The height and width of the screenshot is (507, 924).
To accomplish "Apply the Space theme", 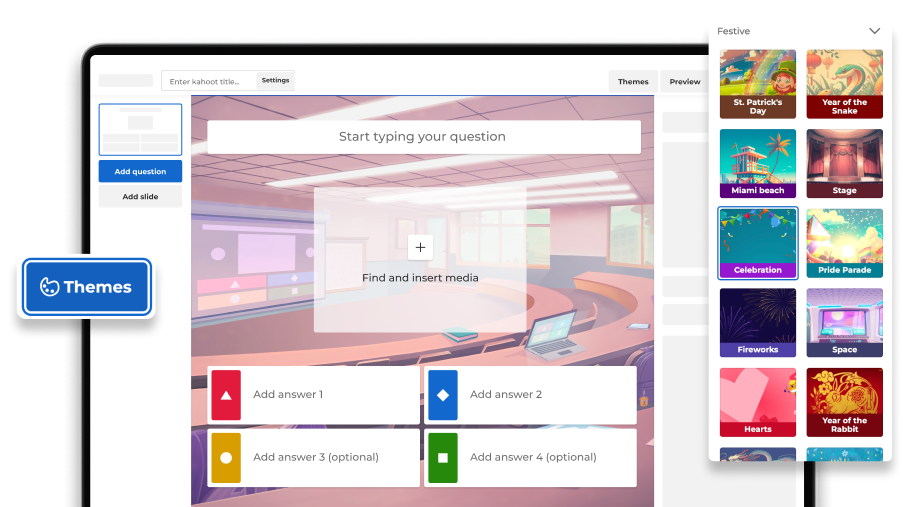I will [x=844, y=322].
